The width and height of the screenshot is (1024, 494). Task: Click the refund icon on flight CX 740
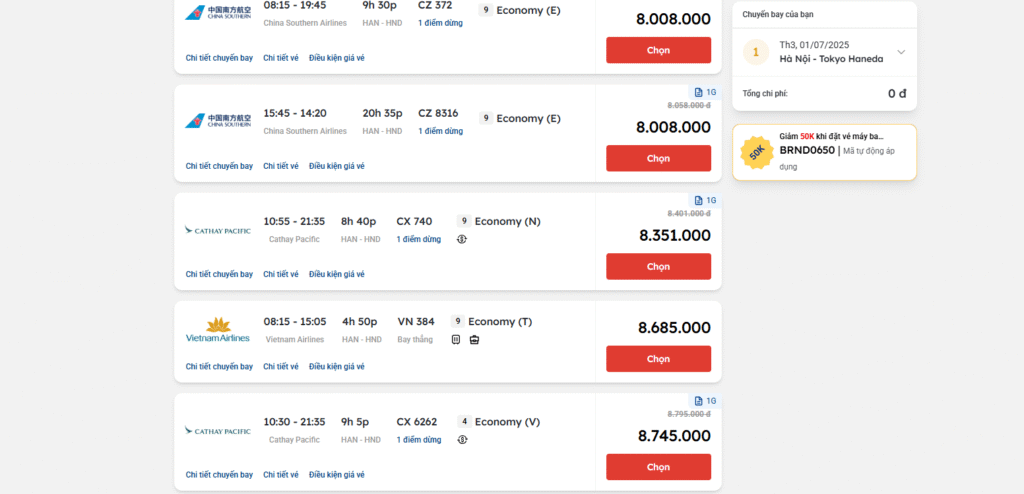463,239
